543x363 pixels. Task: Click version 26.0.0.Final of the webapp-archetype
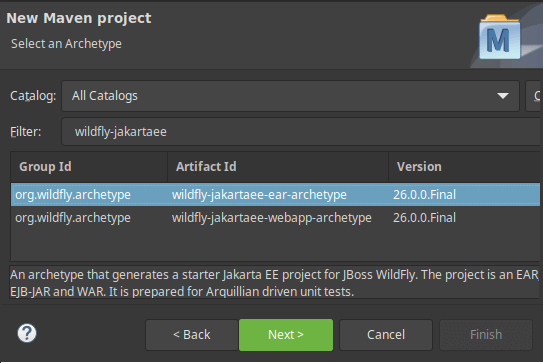[x=425, y=218]
